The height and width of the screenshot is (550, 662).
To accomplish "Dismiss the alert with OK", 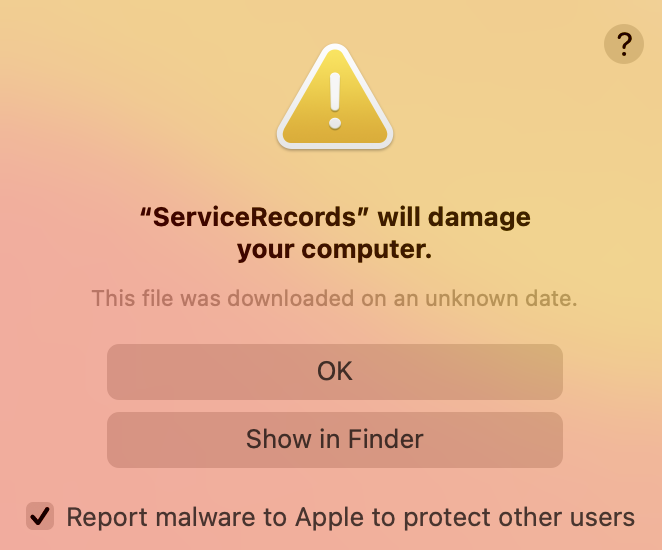I will point(335,371).
